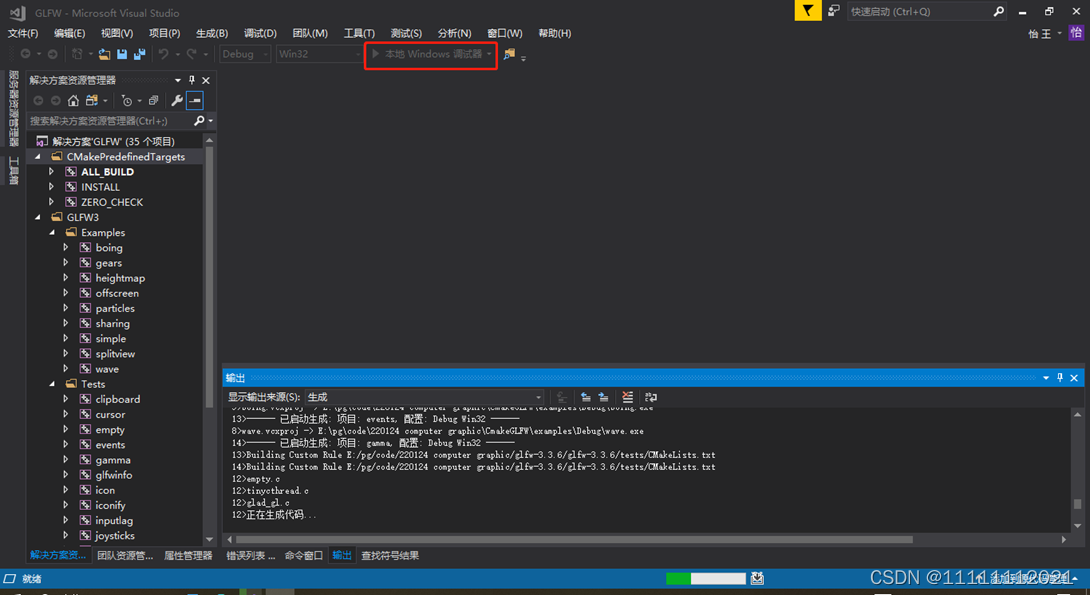Click the Open File folder icon
This screenshot has width=1090, height=595.
pyautogui.click(x=104, y=54)
